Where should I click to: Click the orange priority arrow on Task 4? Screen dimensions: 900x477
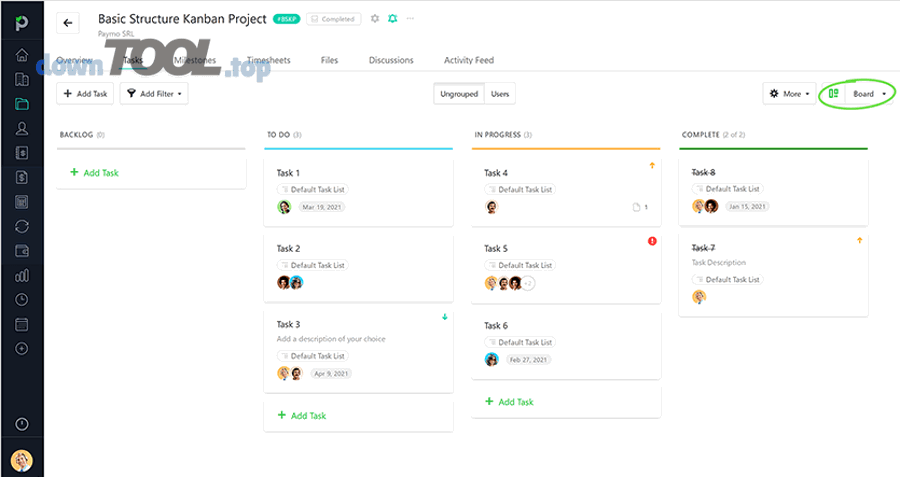tap(652, 165)
